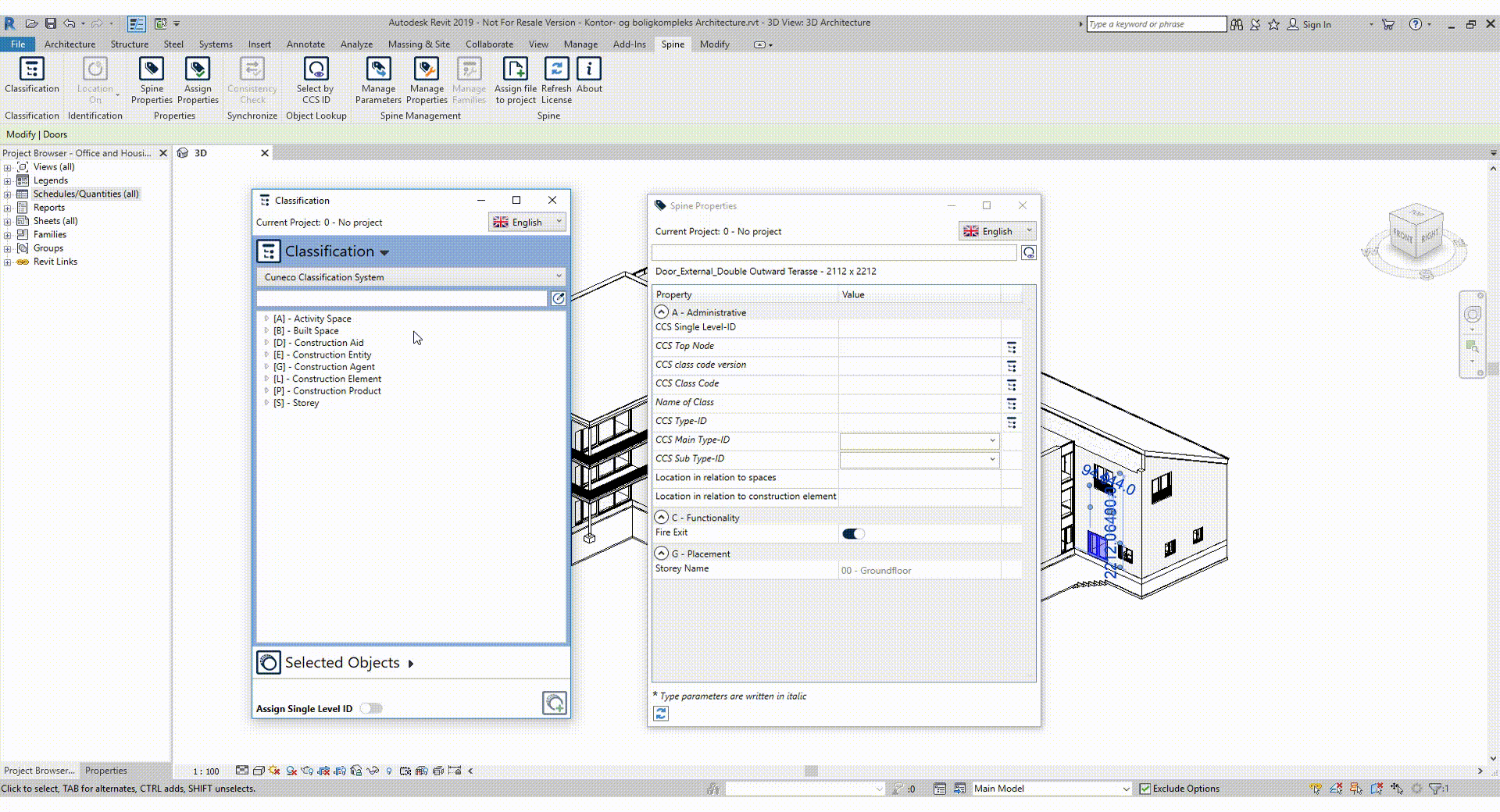The height and width of the screenshot is (812, 1500).
Task: Click select-object icon in Spine Properties
Action: (x=1029, y=253)
